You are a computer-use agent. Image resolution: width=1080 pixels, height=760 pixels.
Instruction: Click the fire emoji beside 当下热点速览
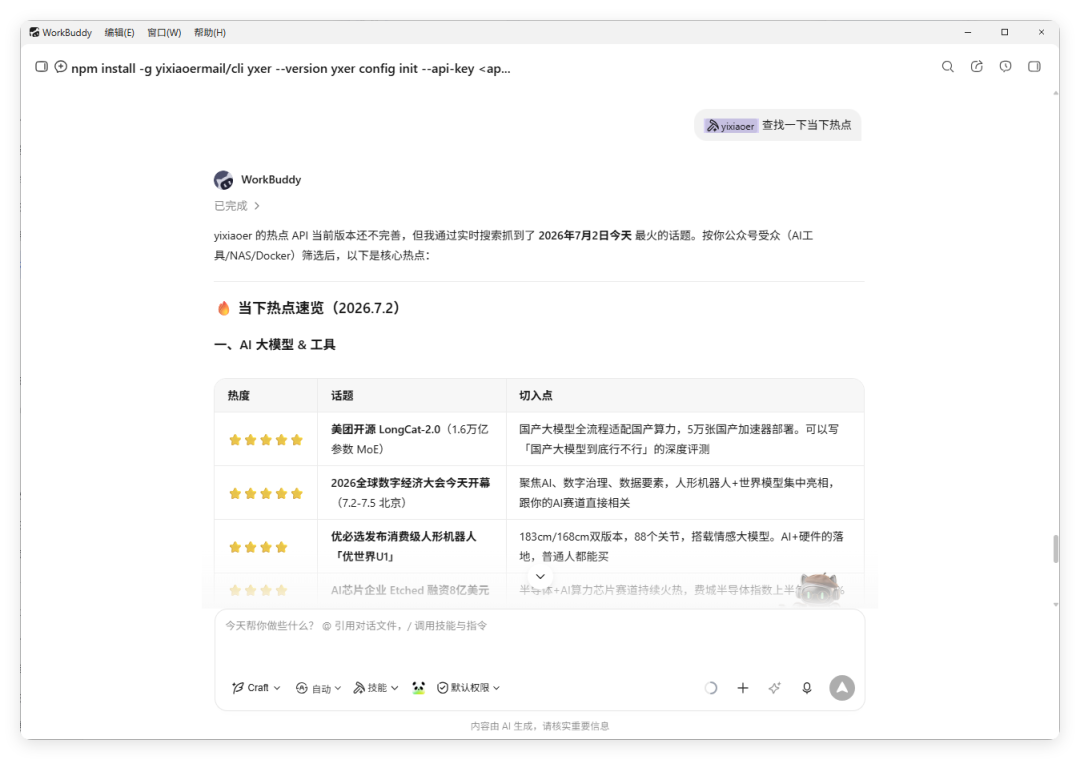tap(223, 308)
